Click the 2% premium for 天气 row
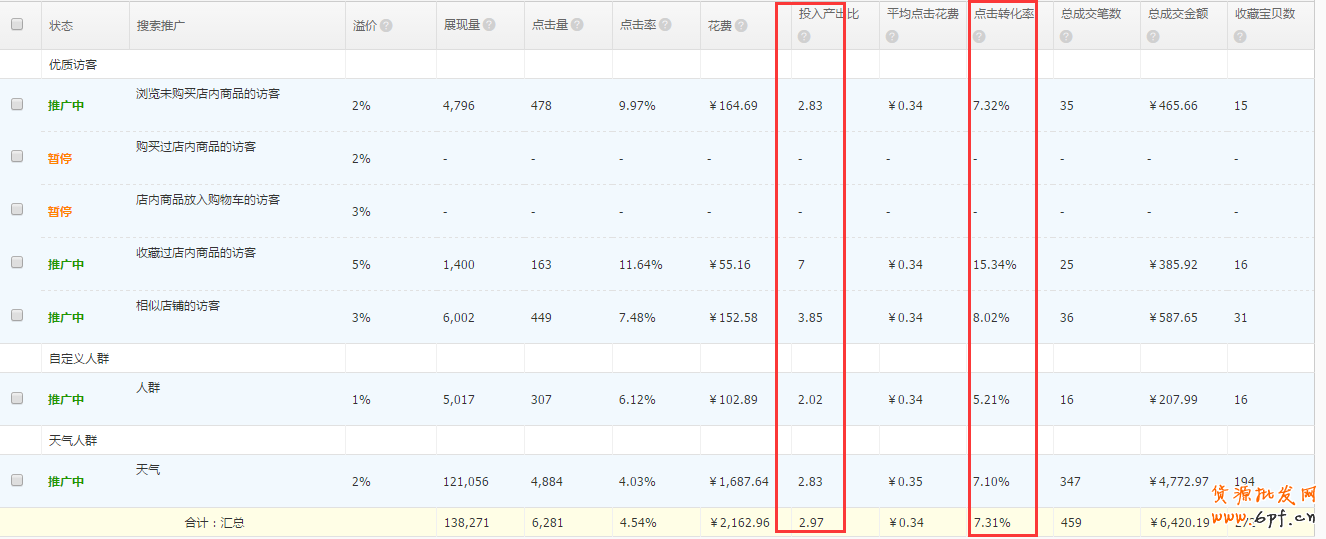The width and height of the screenshot is (1326, 539). 361,482
